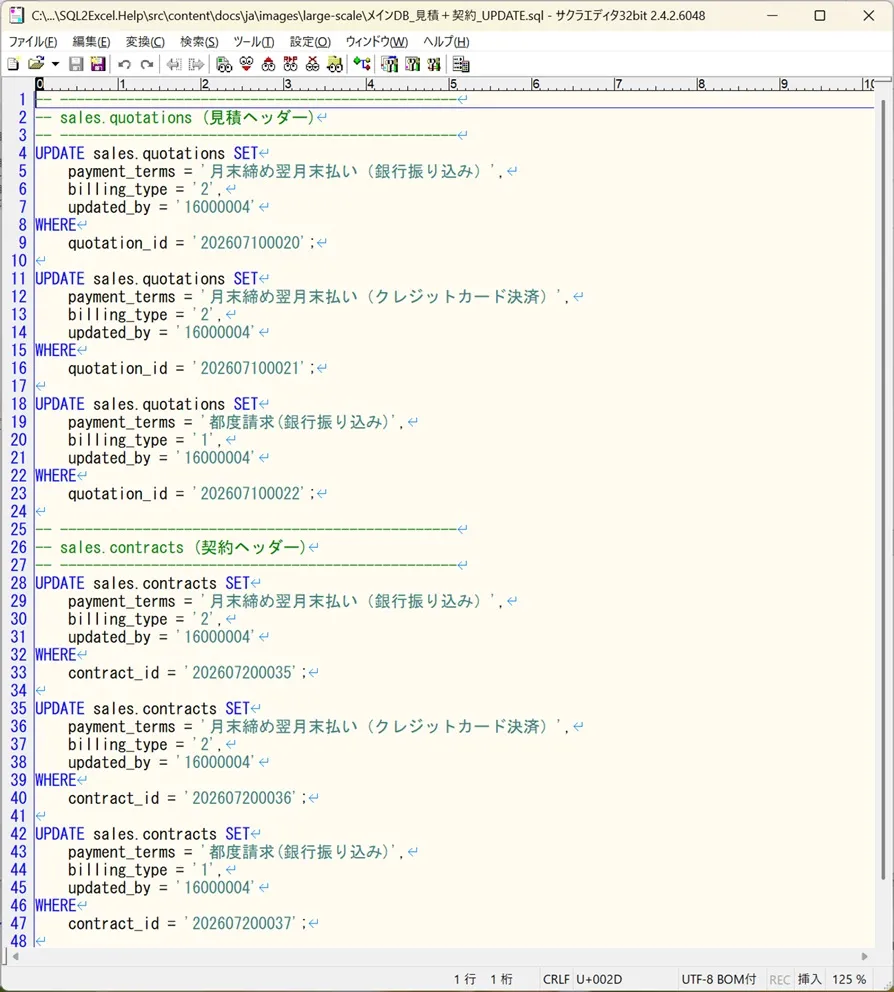894x992 pixels.
Task: Clear search highlight marks icon
Action: coord(313,64)
